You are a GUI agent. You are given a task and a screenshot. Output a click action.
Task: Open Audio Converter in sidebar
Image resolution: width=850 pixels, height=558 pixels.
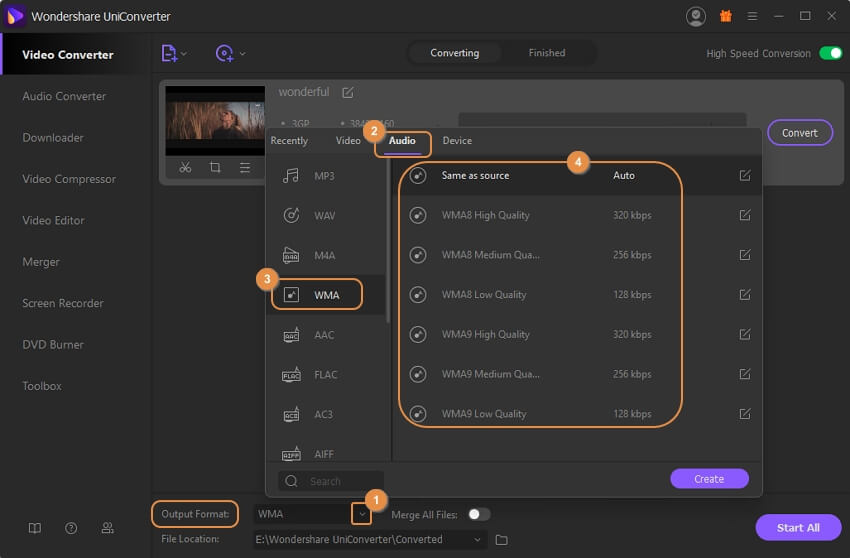click(x=64, y=97)
